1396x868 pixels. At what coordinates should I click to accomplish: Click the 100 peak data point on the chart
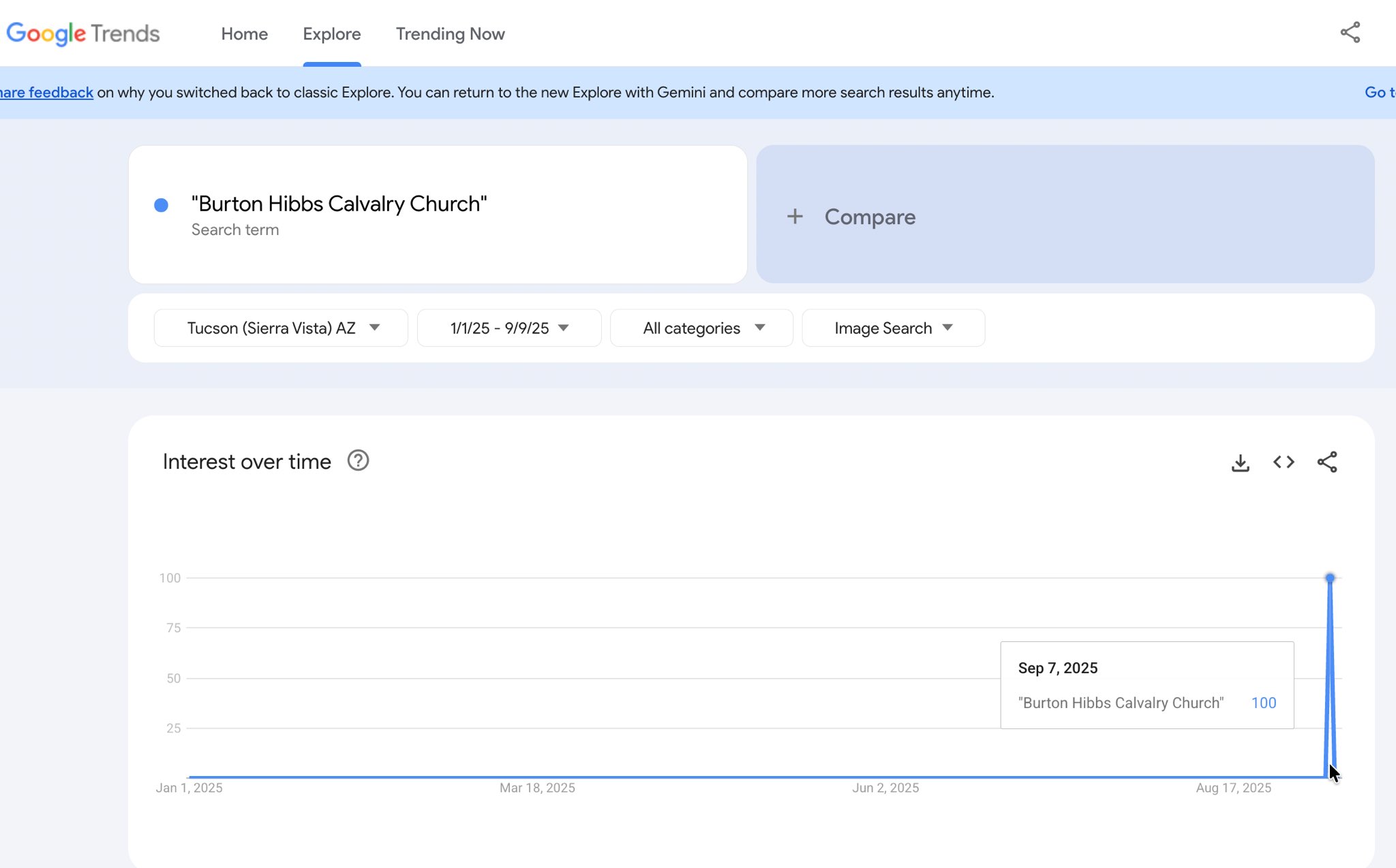1330,578
